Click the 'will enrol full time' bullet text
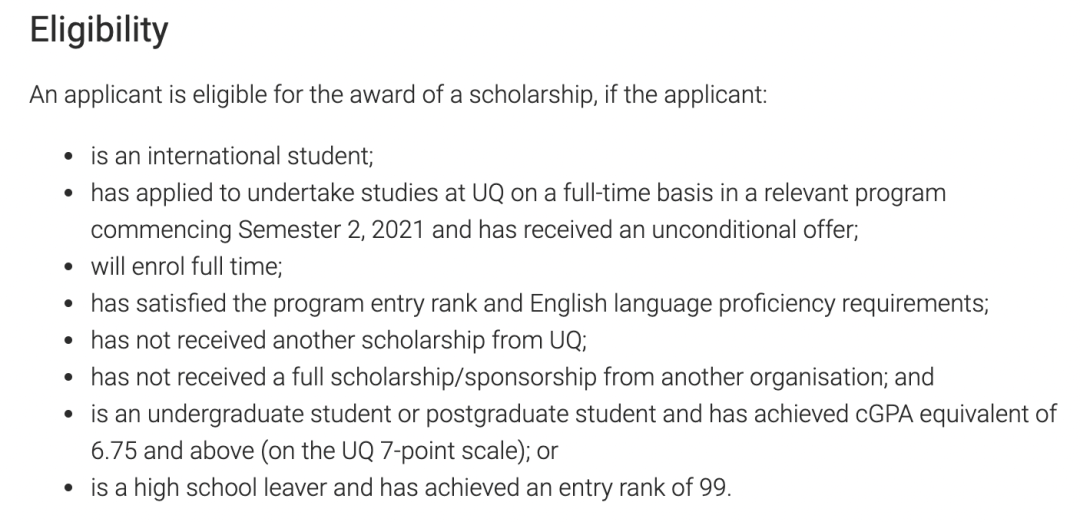Screen dimensions: 1080x522 (187, 267)
